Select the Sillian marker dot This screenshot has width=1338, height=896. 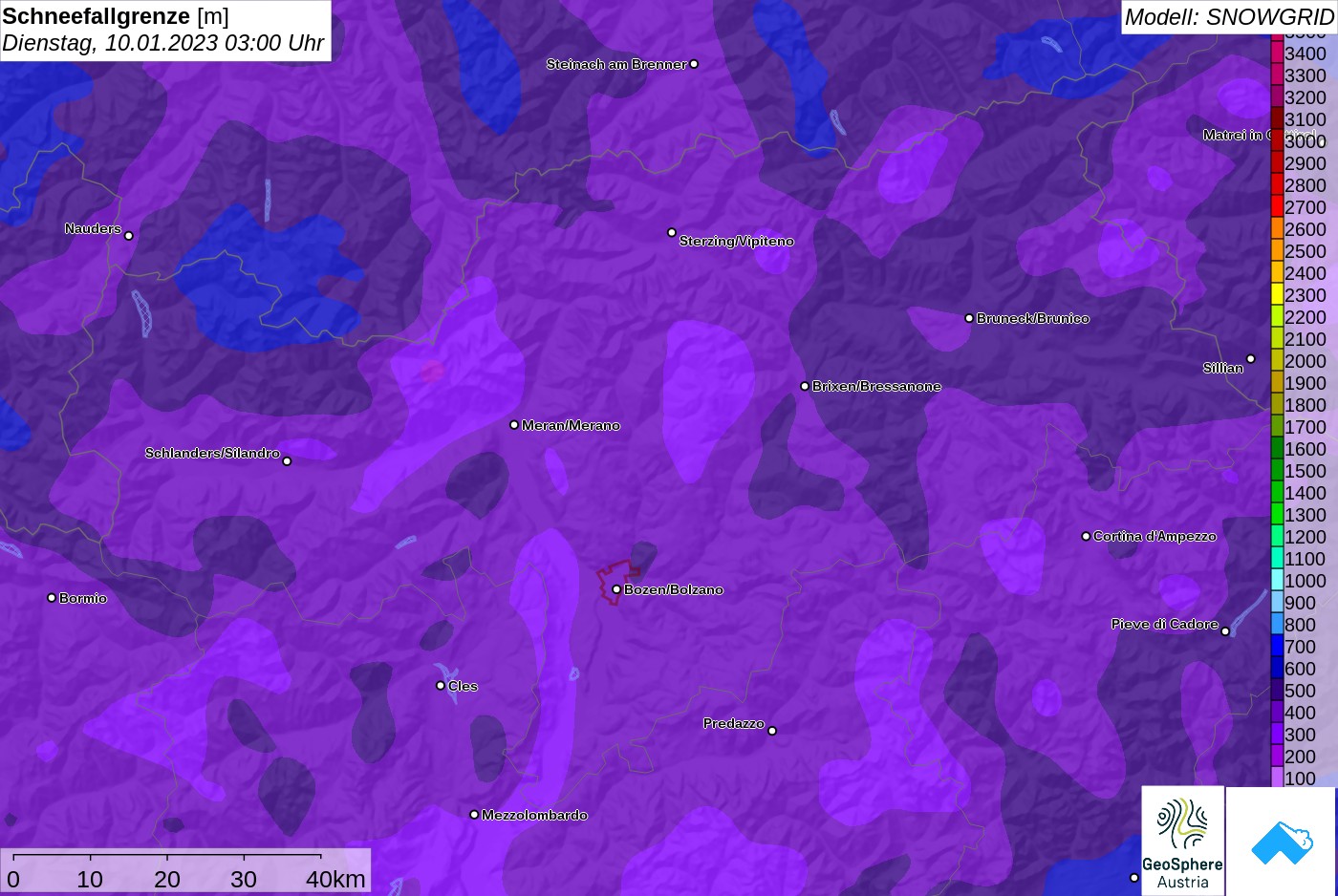coord(1251,359)
